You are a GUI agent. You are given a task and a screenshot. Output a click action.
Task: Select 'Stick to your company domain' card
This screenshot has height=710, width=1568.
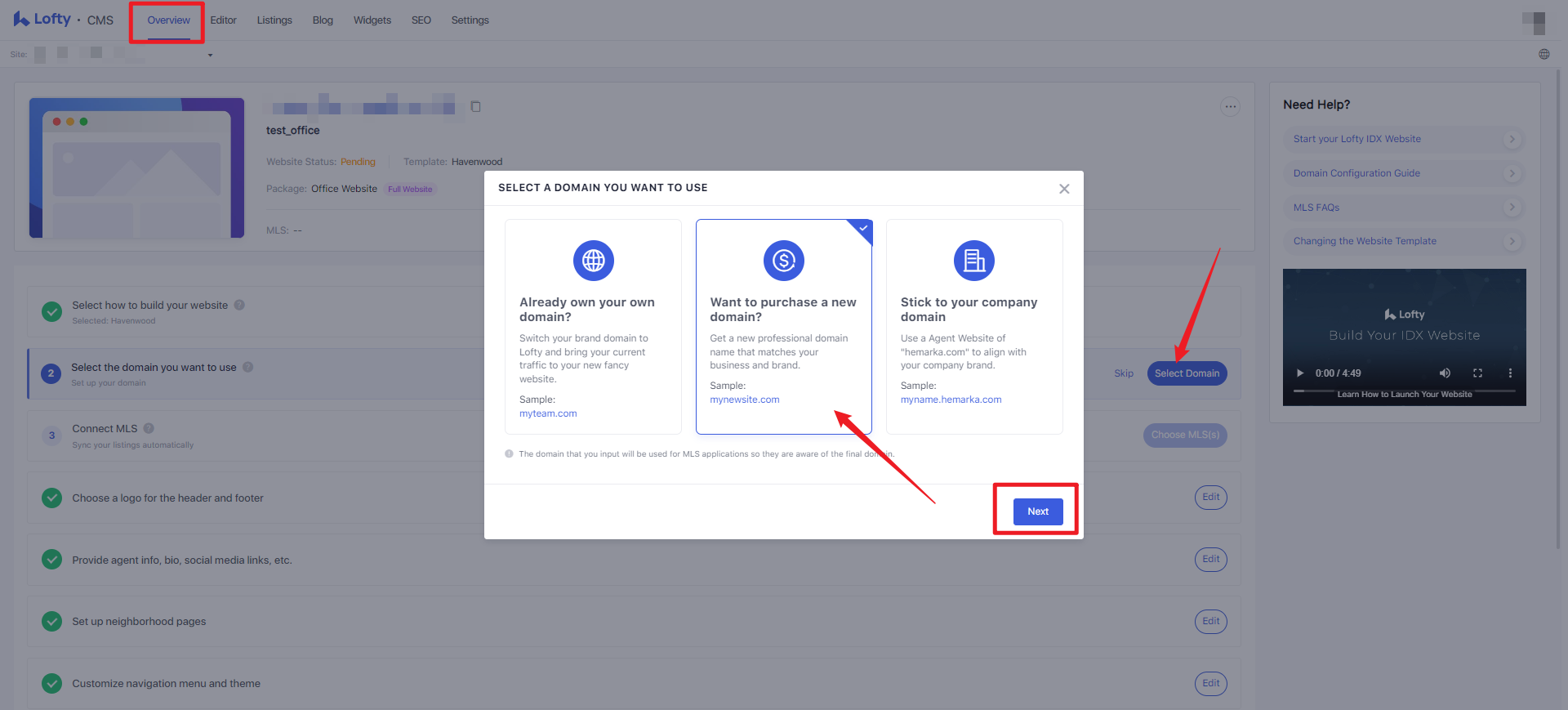974,327
